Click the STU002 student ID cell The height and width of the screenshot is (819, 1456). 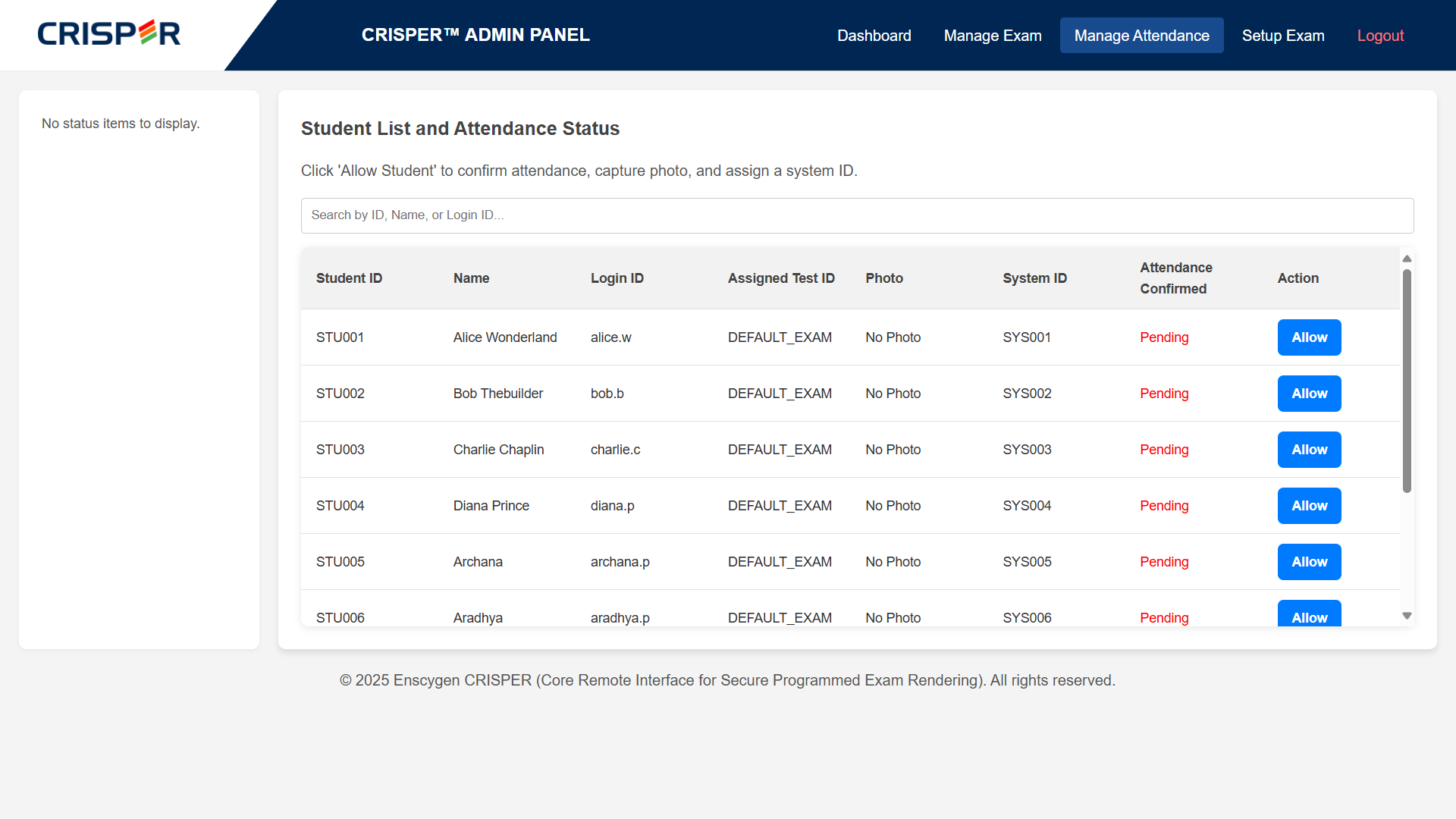(340, 394)
